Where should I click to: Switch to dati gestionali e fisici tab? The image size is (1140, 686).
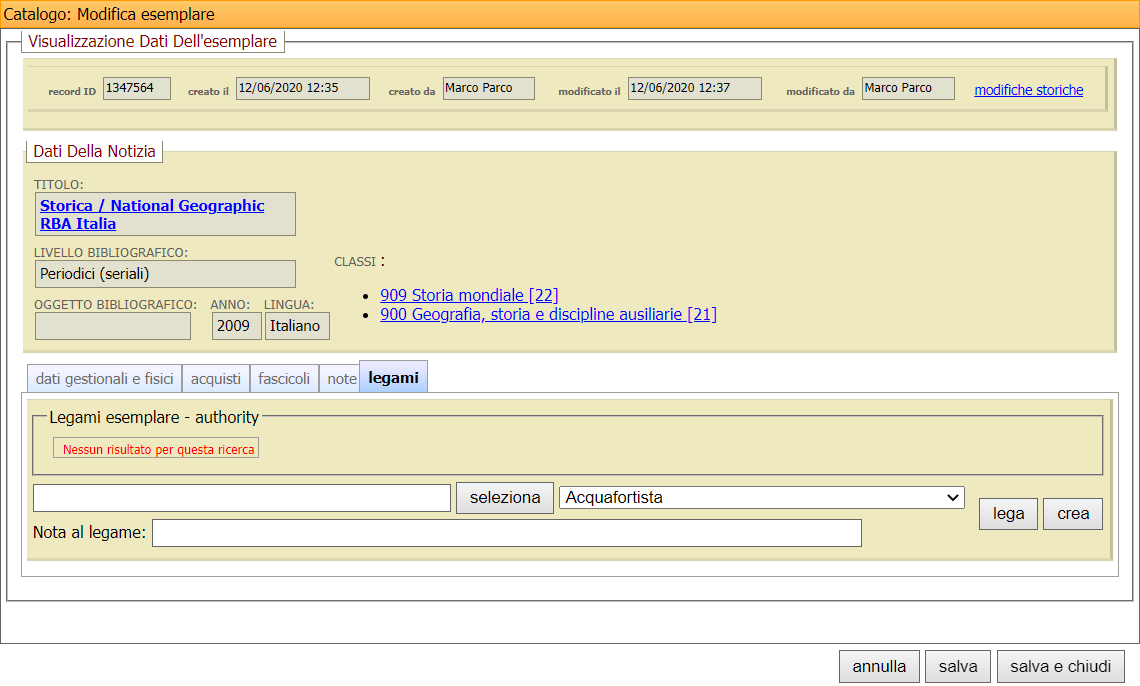point(104,379)
